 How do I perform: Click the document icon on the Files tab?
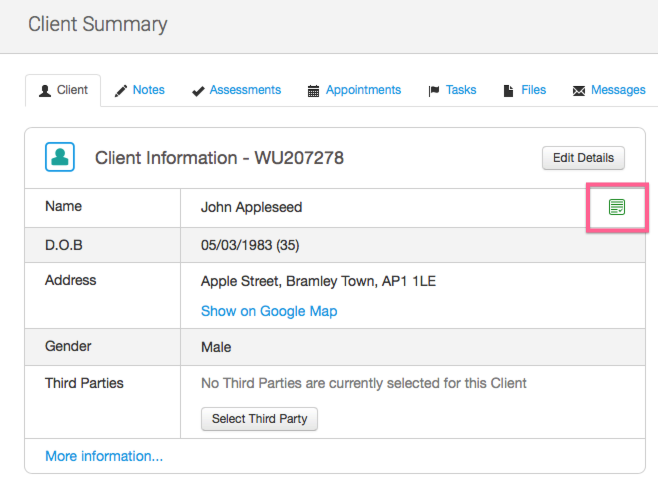509,91
